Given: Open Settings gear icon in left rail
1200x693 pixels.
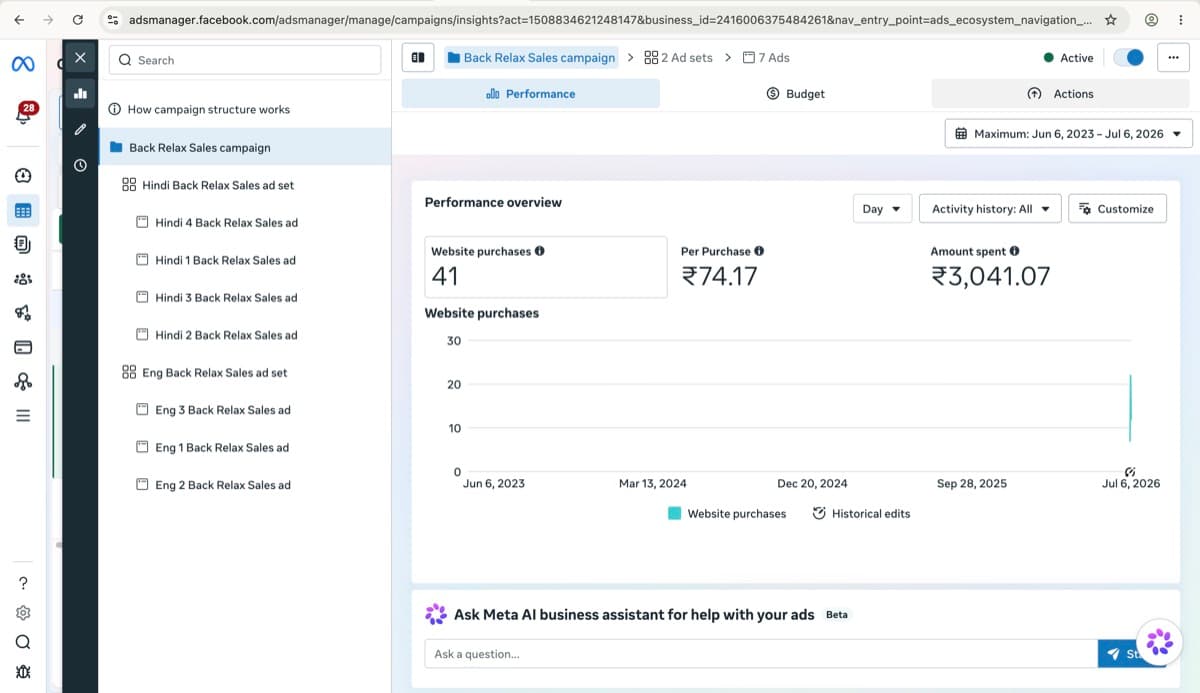Looking at the screenshot, I should tap(23, 613).
